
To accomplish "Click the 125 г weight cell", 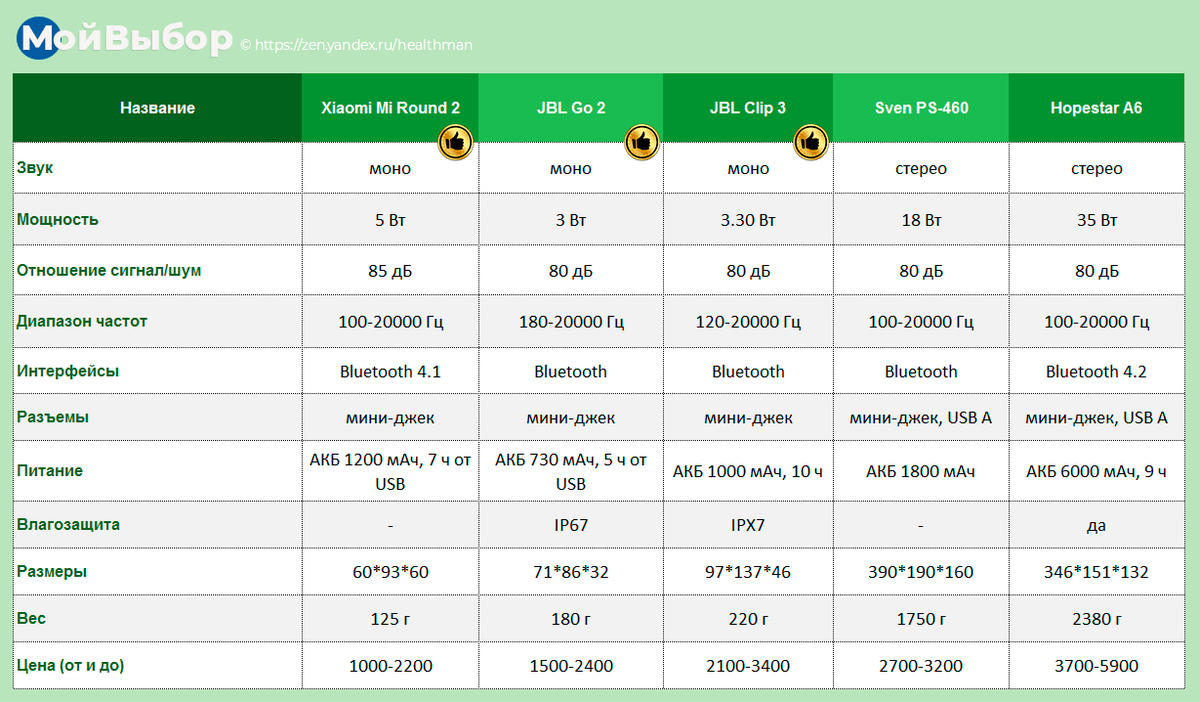I will tap(390, 619).
